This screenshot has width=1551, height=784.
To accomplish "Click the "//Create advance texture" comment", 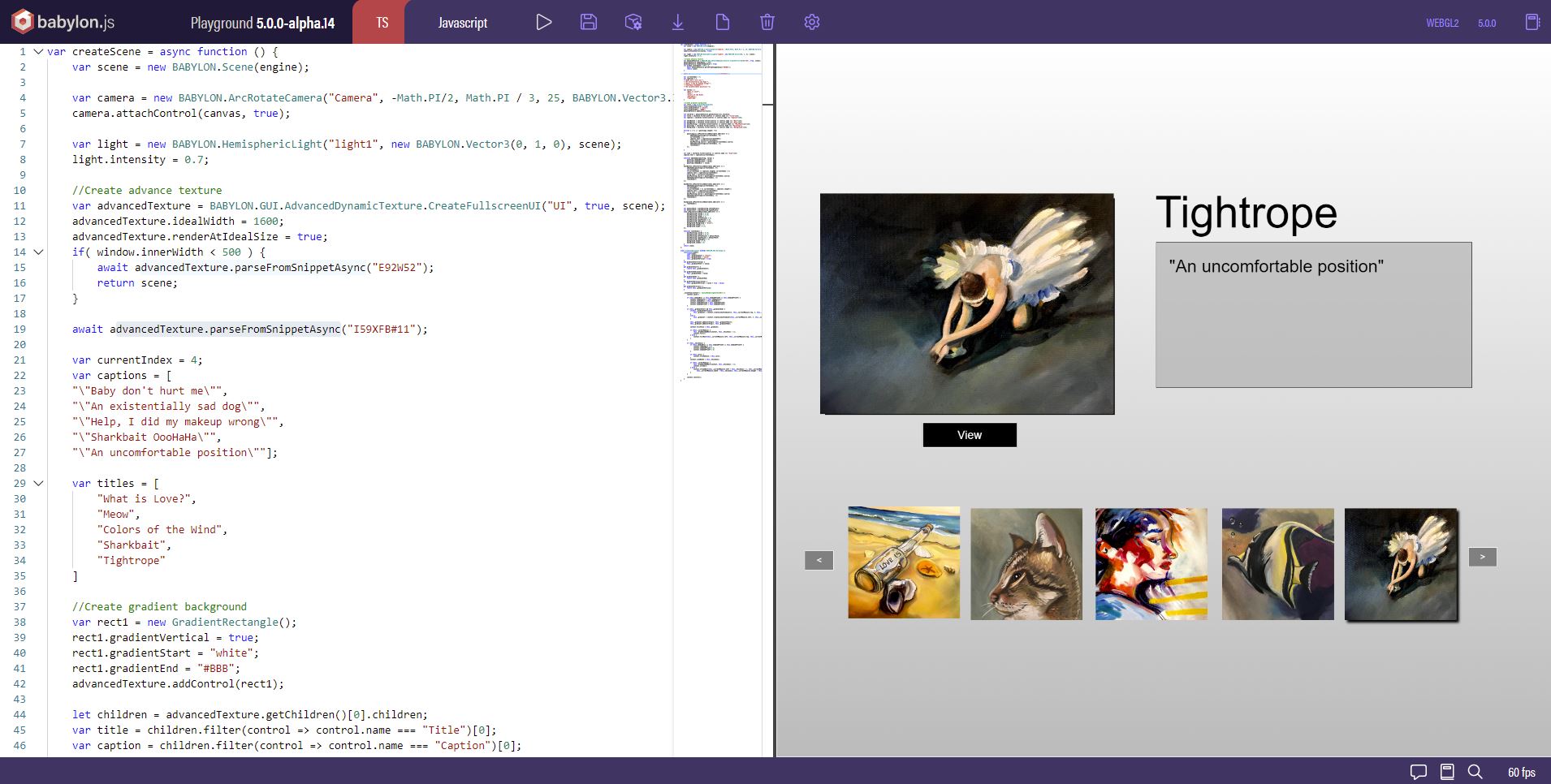I will tap(147, 191).
